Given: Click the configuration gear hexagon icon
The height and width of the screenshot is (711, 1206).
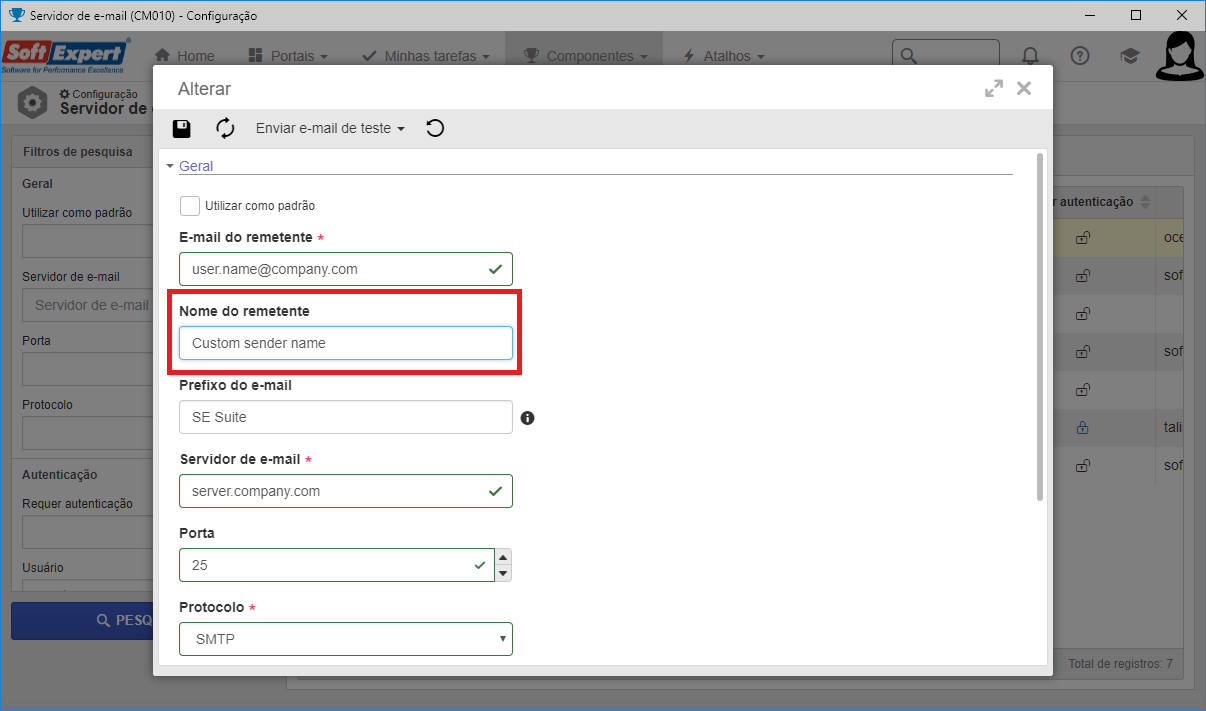Looking at the screenshot, I should point(33,102).
